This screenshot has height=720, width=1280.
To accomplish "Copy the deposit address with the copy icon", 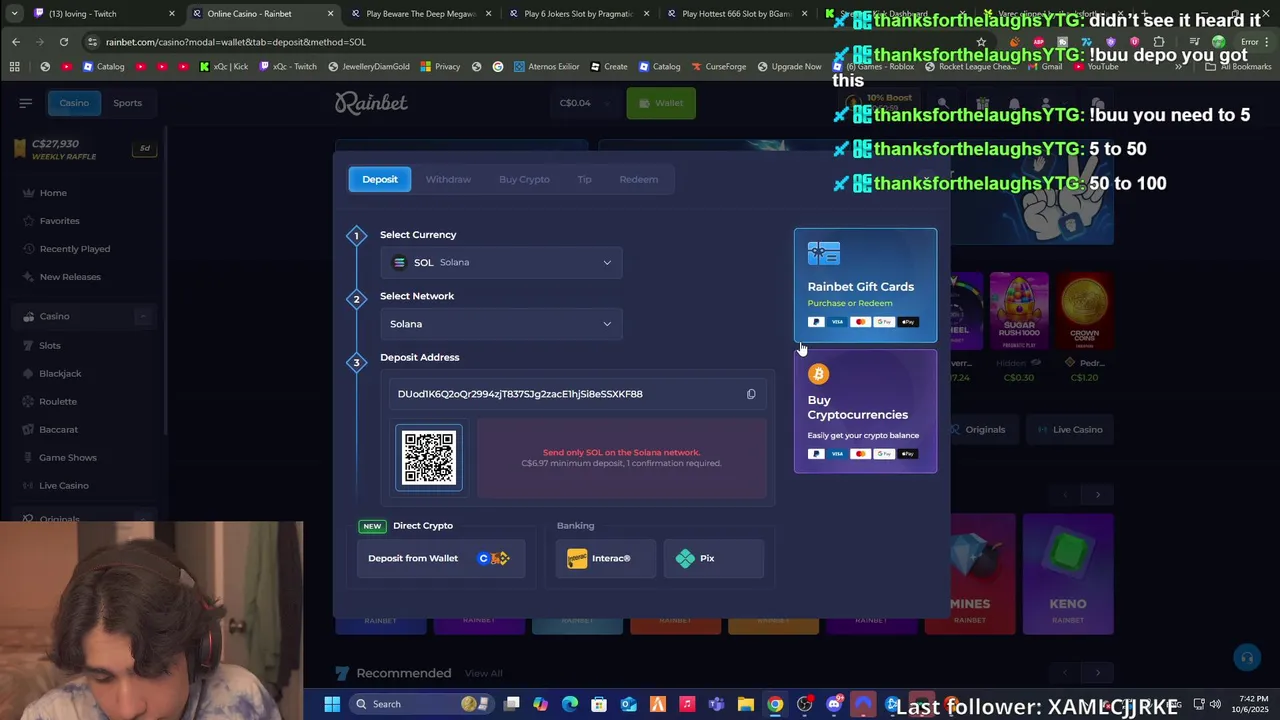I will pos(751,394).
